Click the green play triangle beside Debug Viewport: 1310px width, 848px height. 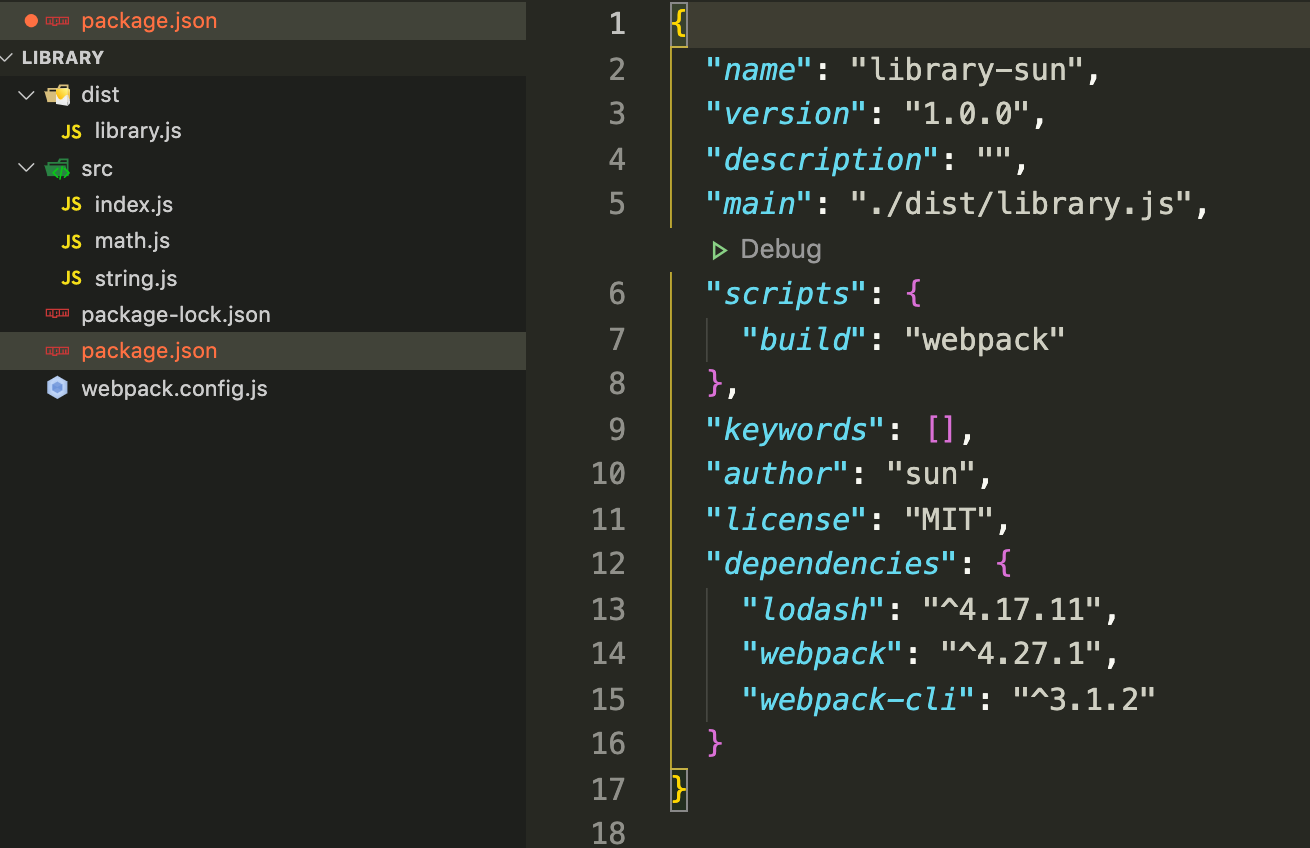[x=720, y=249]
